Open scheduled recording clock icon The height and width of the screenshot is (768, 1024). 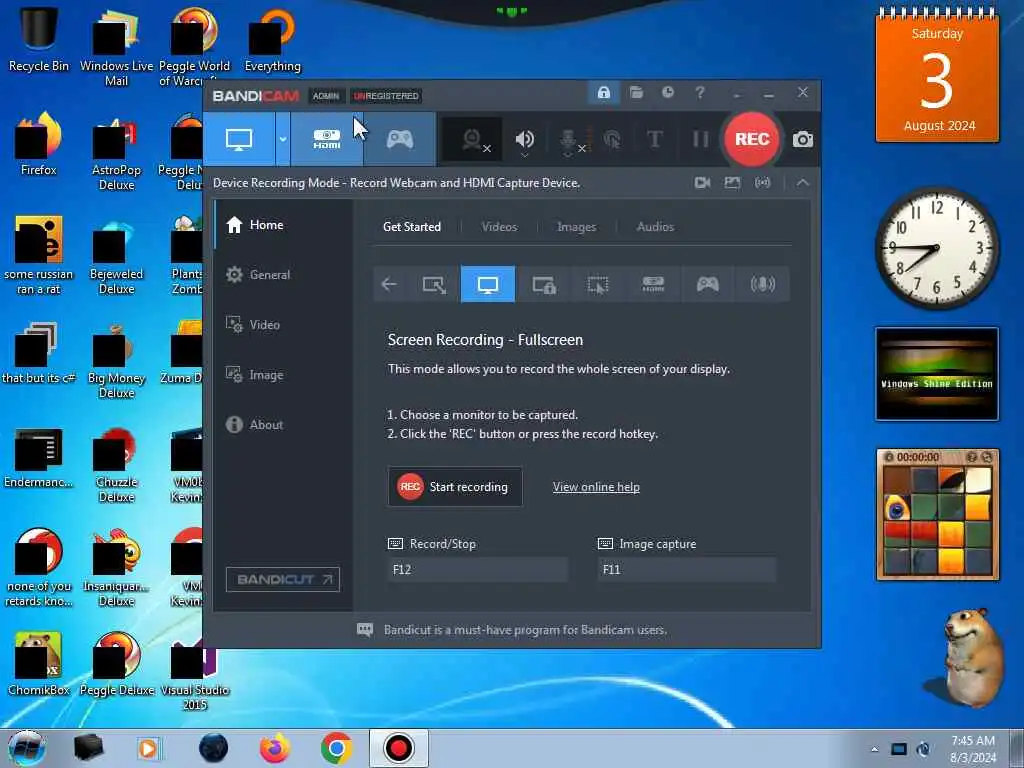click(667, 93)
